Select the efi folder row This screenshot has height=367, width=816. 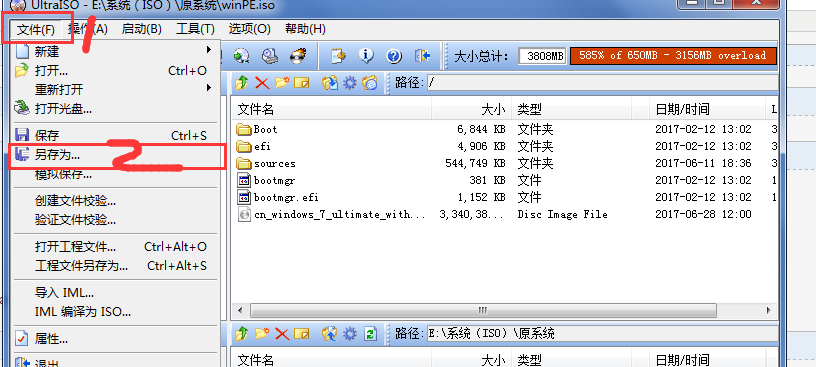coord(505,146)
